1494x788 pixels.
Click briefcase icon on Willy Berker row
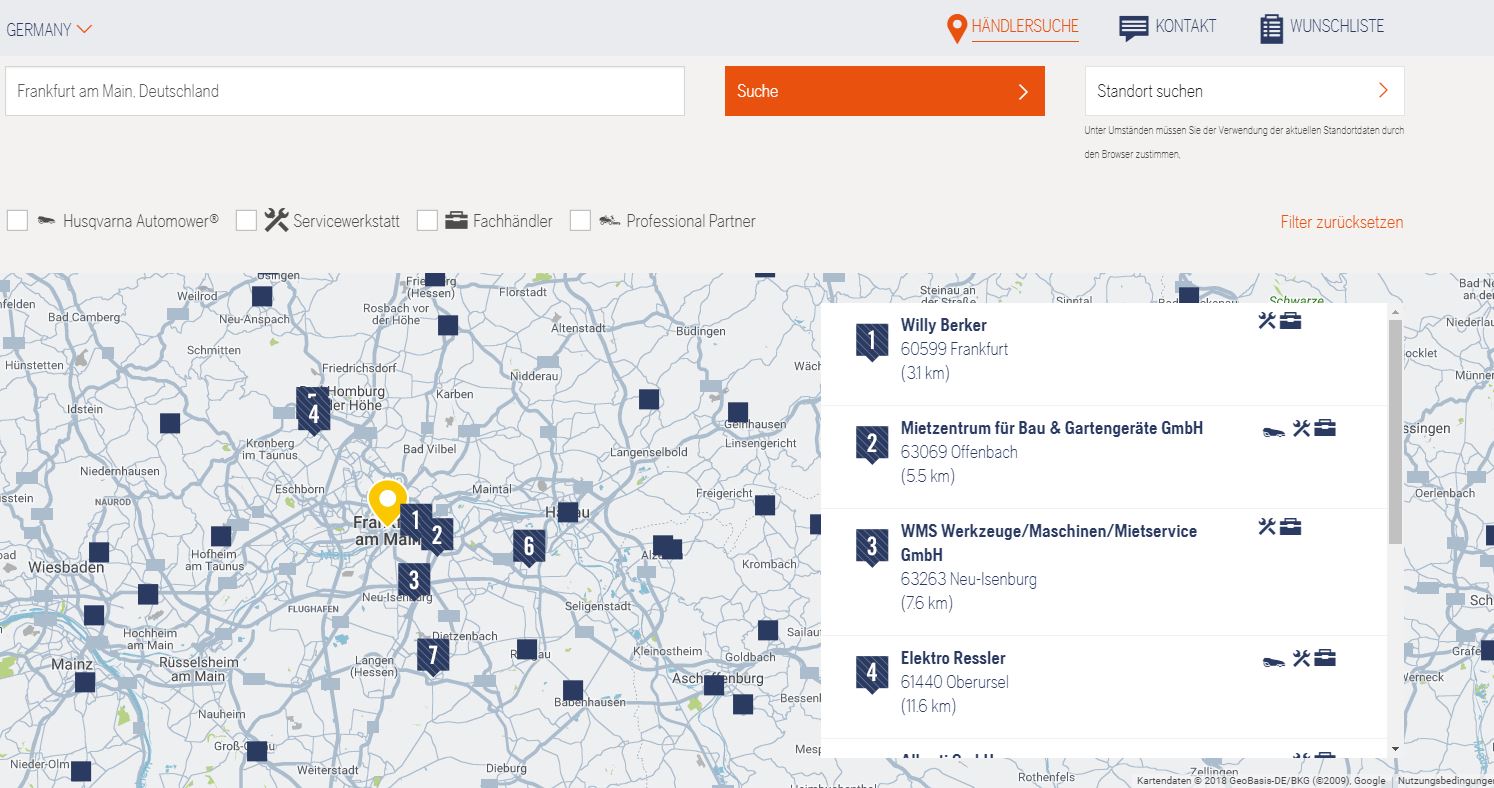point(1291,321)
